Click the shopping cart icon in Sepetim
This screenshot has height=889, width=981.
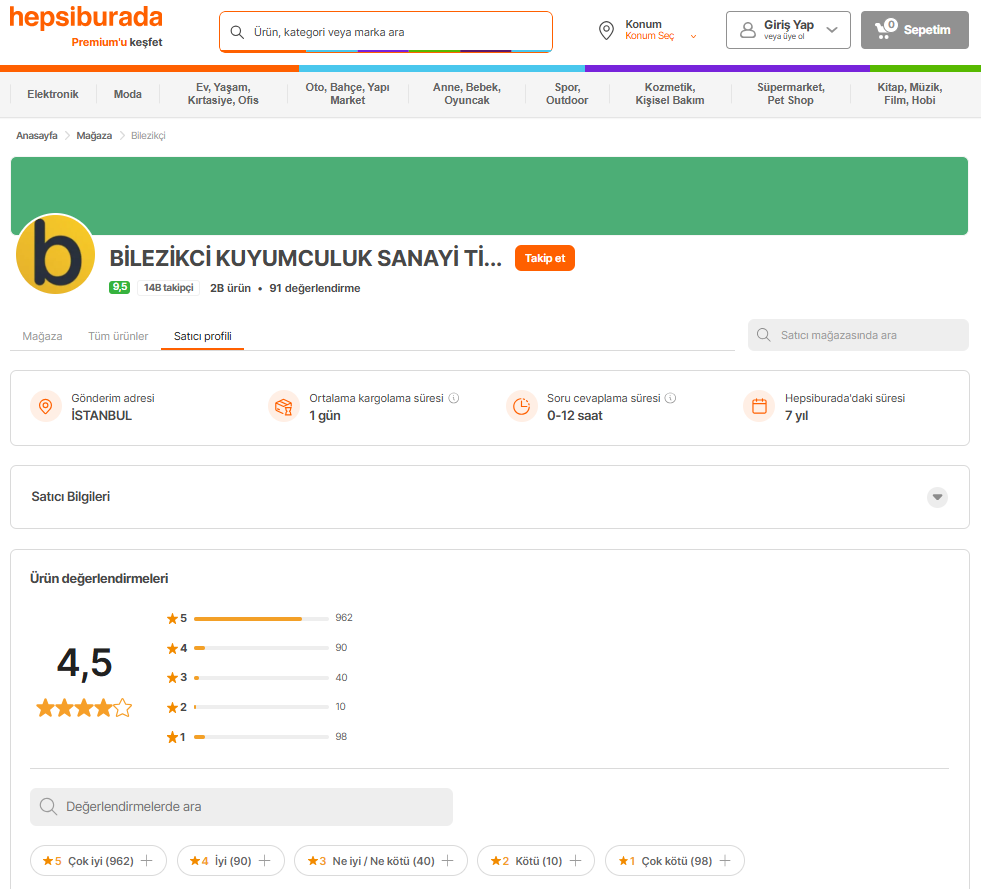pos(886,29)
